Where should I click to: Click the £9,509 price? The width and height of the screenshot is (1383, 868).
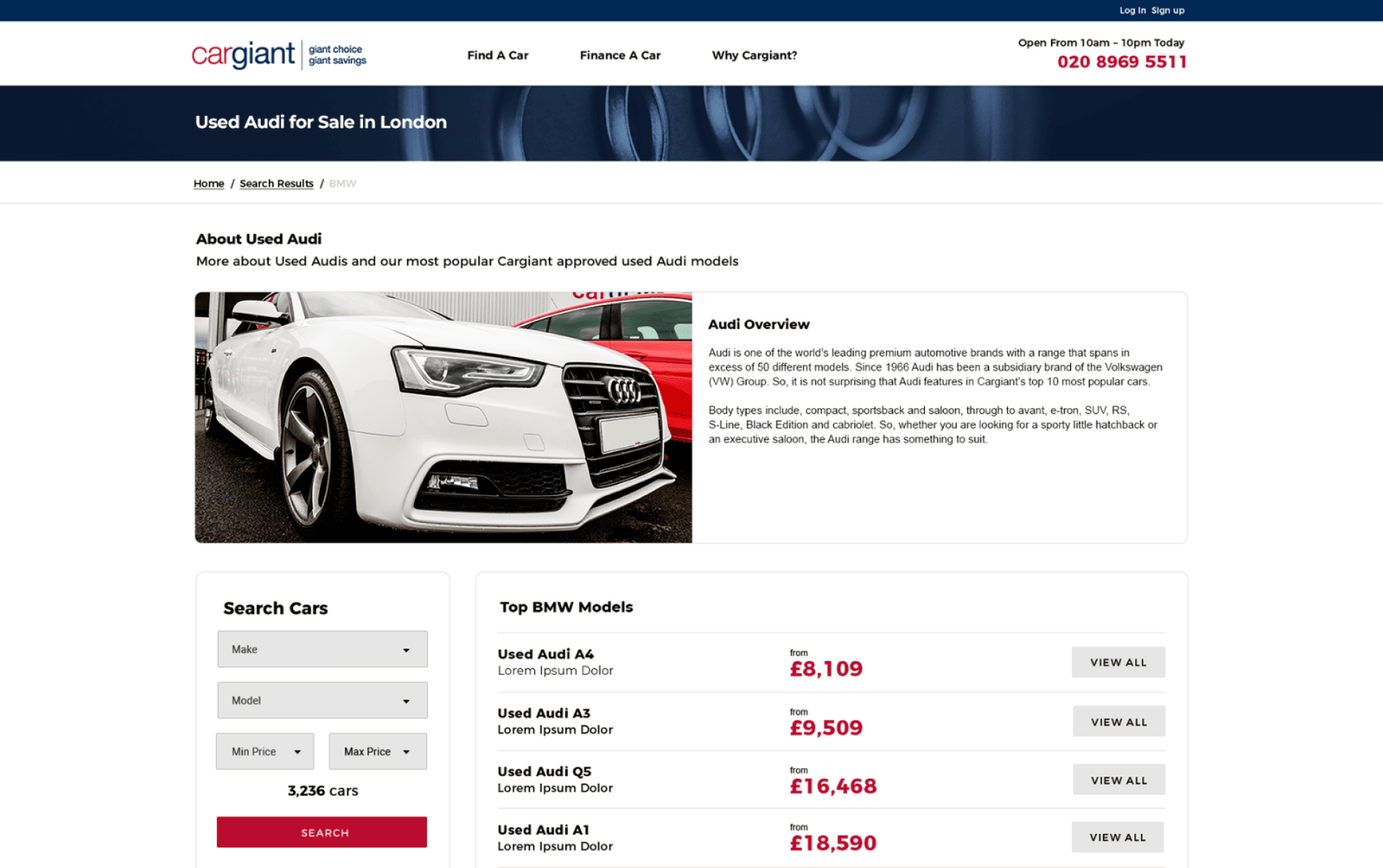pyautogui.click(x=826, y=728)
